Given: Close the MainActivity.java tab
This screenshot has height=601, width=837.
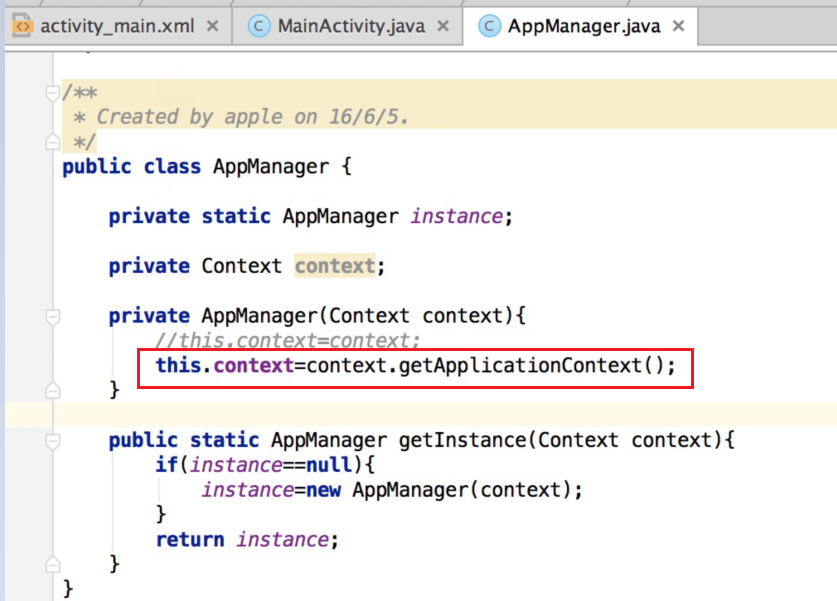Looking at the screenshot, I should coord(443,26).
